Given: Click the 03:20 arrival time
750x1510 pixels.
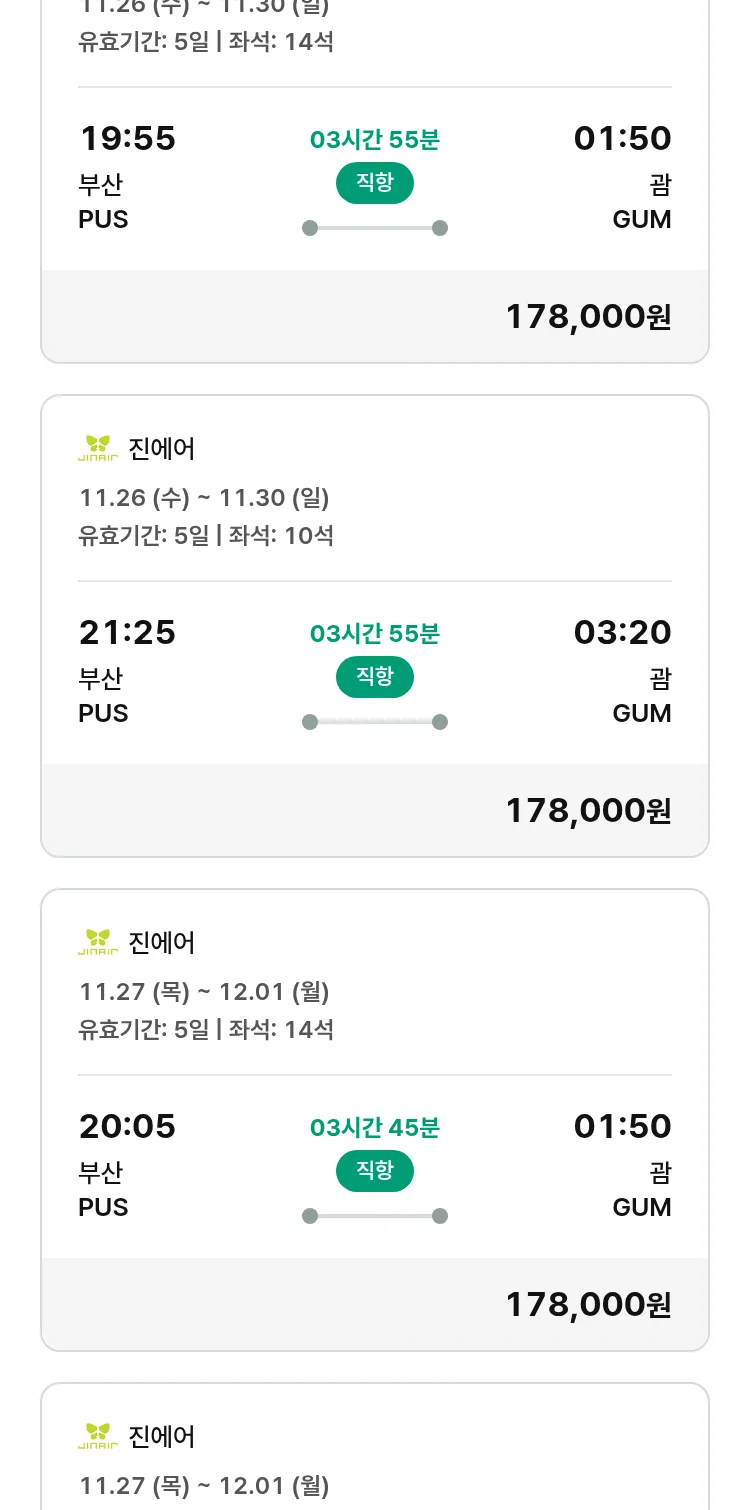Looking at the screenshot, I should point(622,633).
